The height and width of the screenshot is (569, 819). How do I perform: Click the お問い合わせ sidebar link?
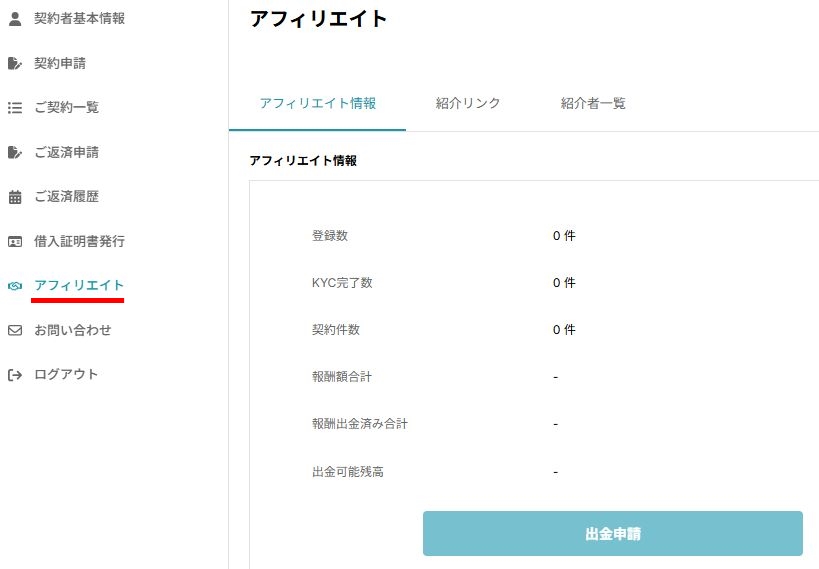click(x=73, y=330)
